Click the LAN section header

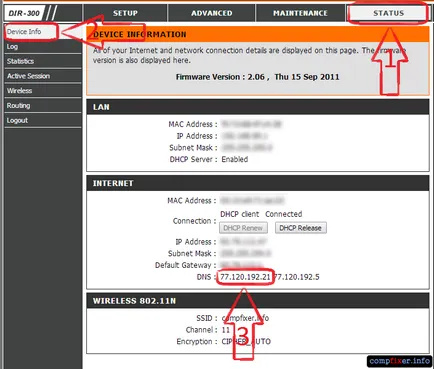pos(258,107)
